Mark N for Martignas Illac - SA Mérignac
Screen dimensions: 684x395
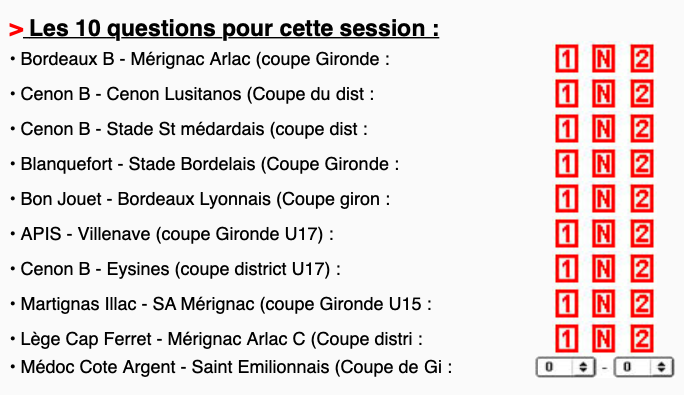(x=603, y=303)
